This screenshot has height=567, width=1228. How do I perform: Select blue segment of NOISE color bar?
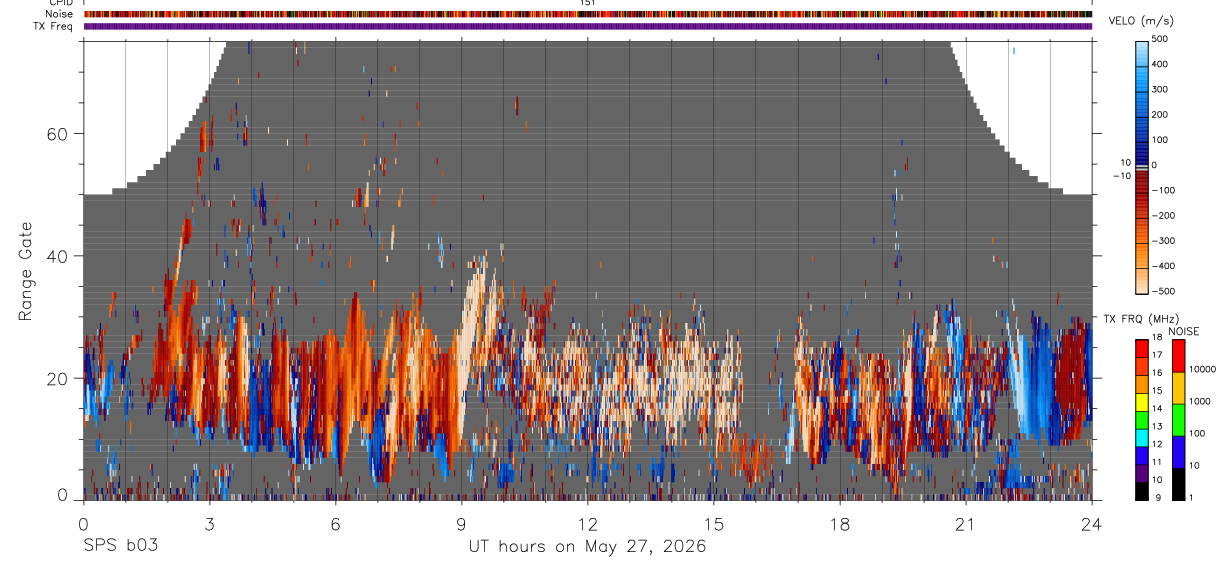click(x=1178, y=452)
